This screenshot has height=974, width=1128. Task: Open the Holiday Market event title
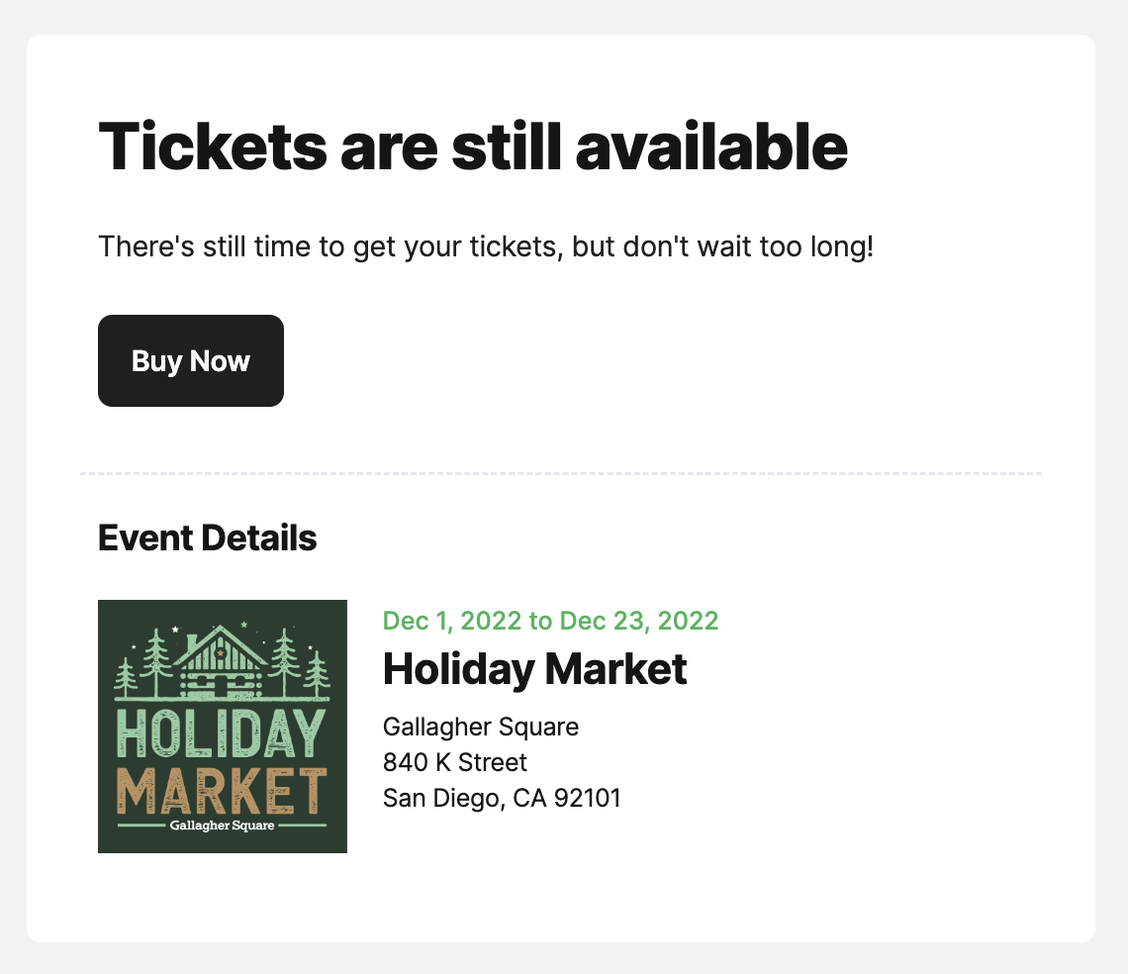click(535, 669)
